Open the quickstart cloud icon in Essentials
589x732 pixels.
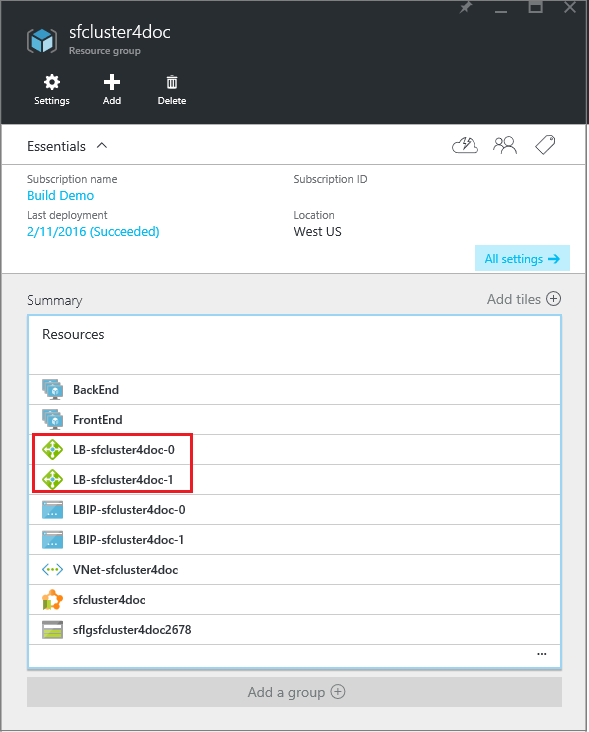(x=465, y=146)
